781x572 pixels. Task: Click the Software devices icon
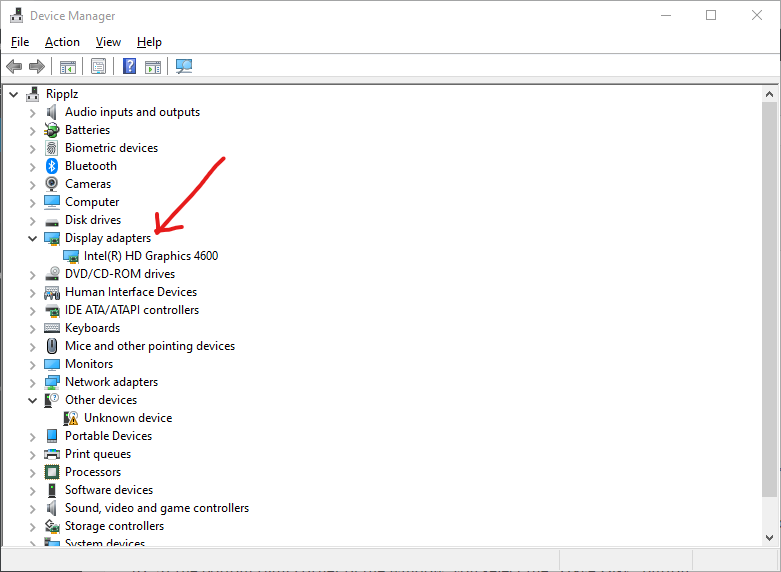pyautogui.click(x=52, y=490)
